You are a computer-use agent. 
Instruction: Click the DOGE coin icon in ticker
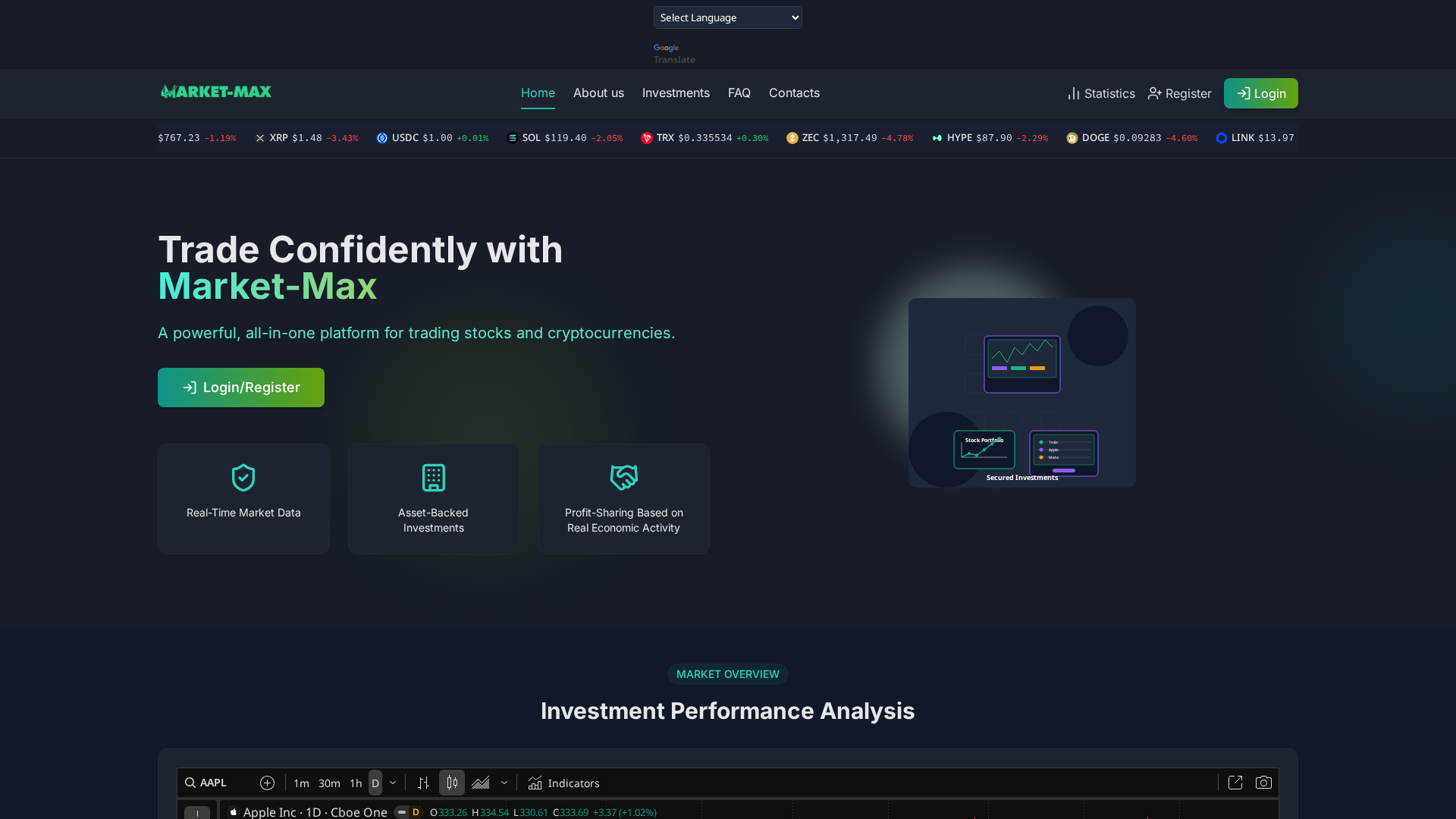click(x=1072, y=138)
